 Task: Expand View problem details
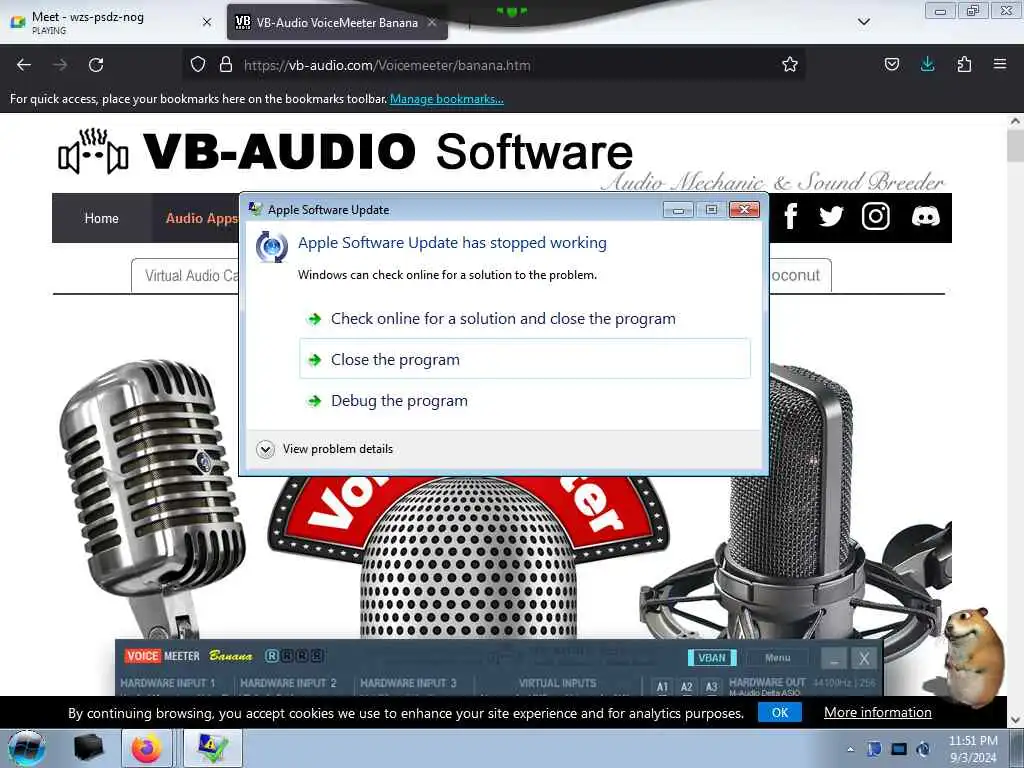point(325,449)
